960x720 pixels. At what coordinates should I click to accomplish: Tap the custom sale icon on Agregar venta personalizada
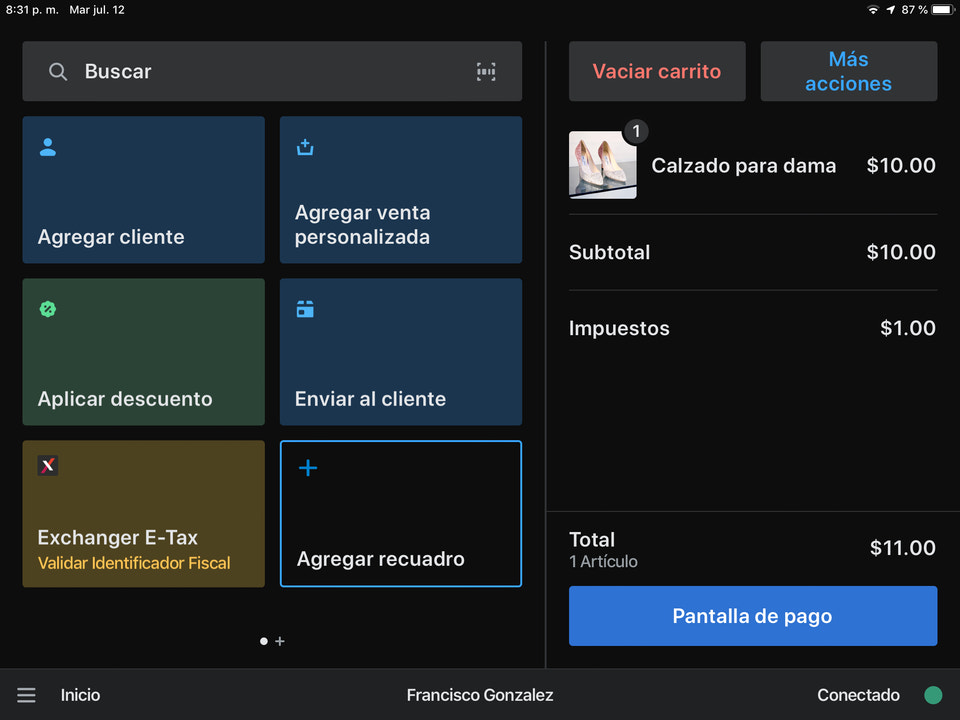point(304,146)
